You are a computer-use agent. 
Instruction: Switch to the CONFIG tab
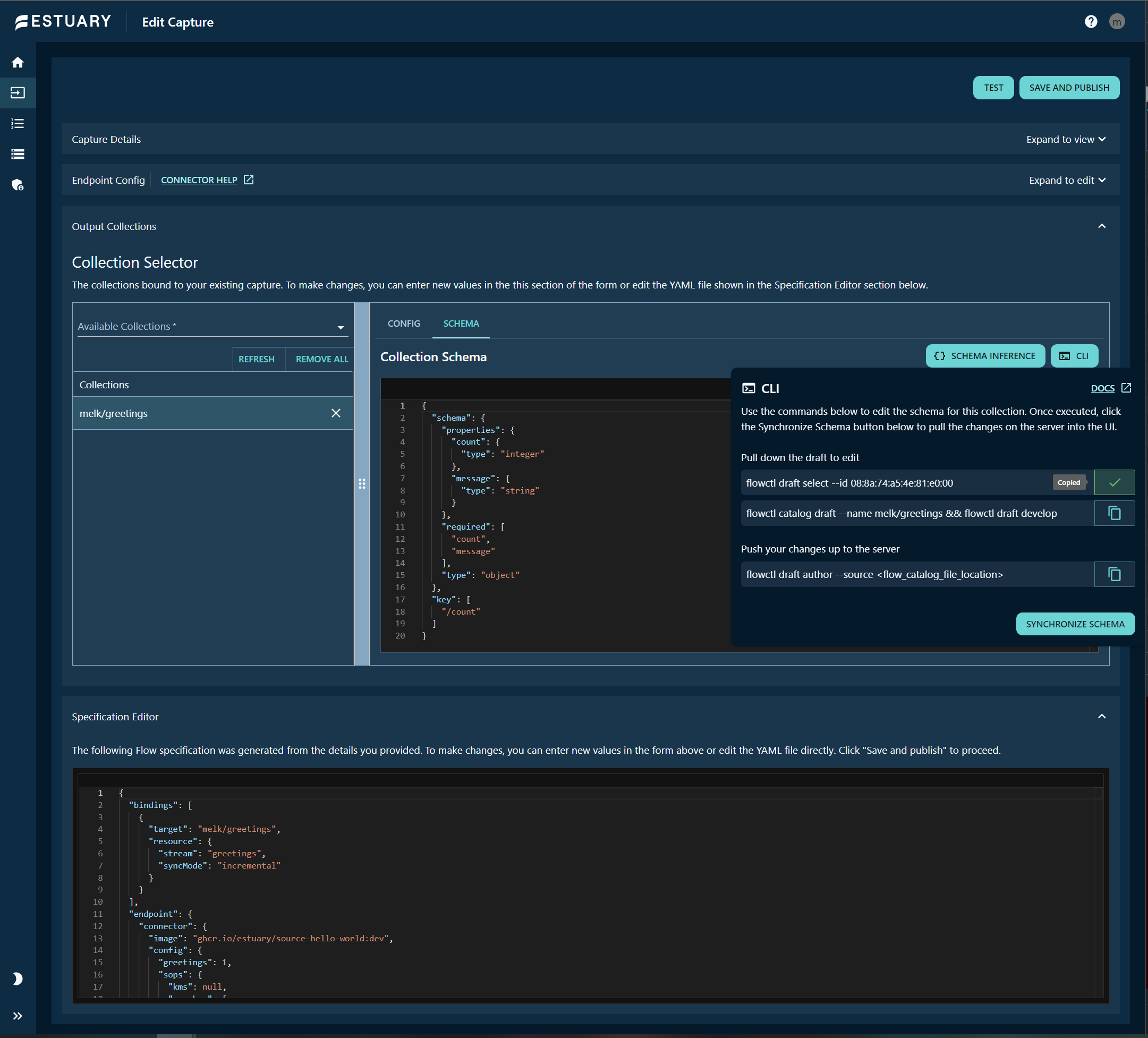[x=404, y=324]
